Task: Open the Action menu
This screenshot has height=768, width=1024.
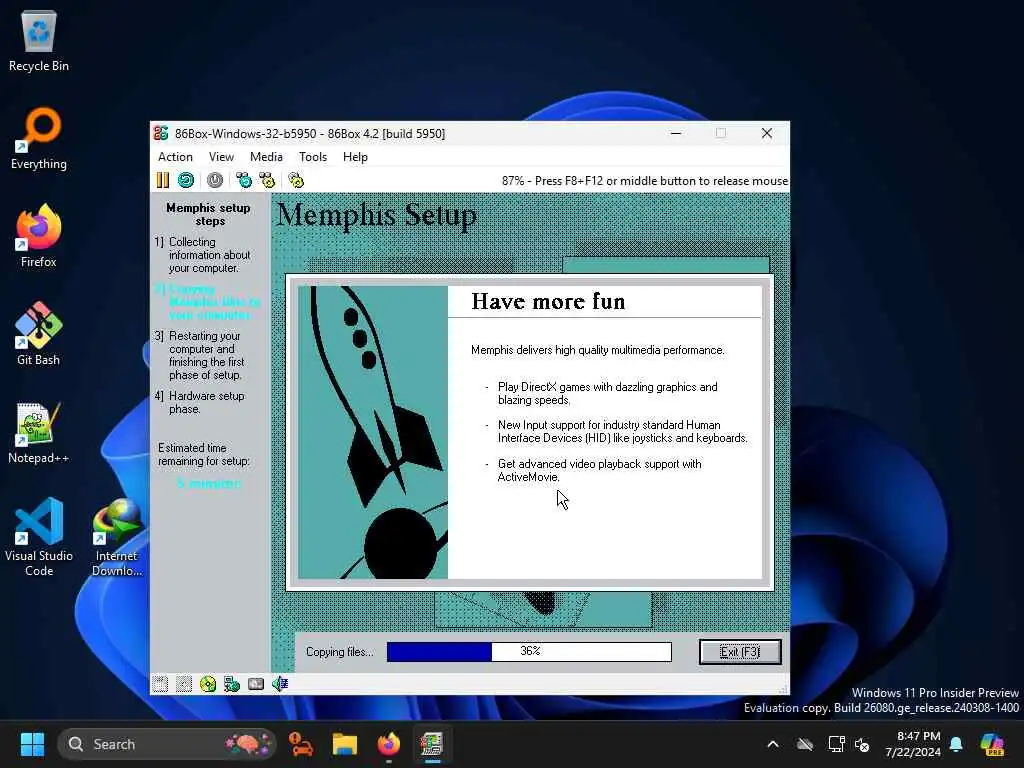Action: [x=175, y=157]
